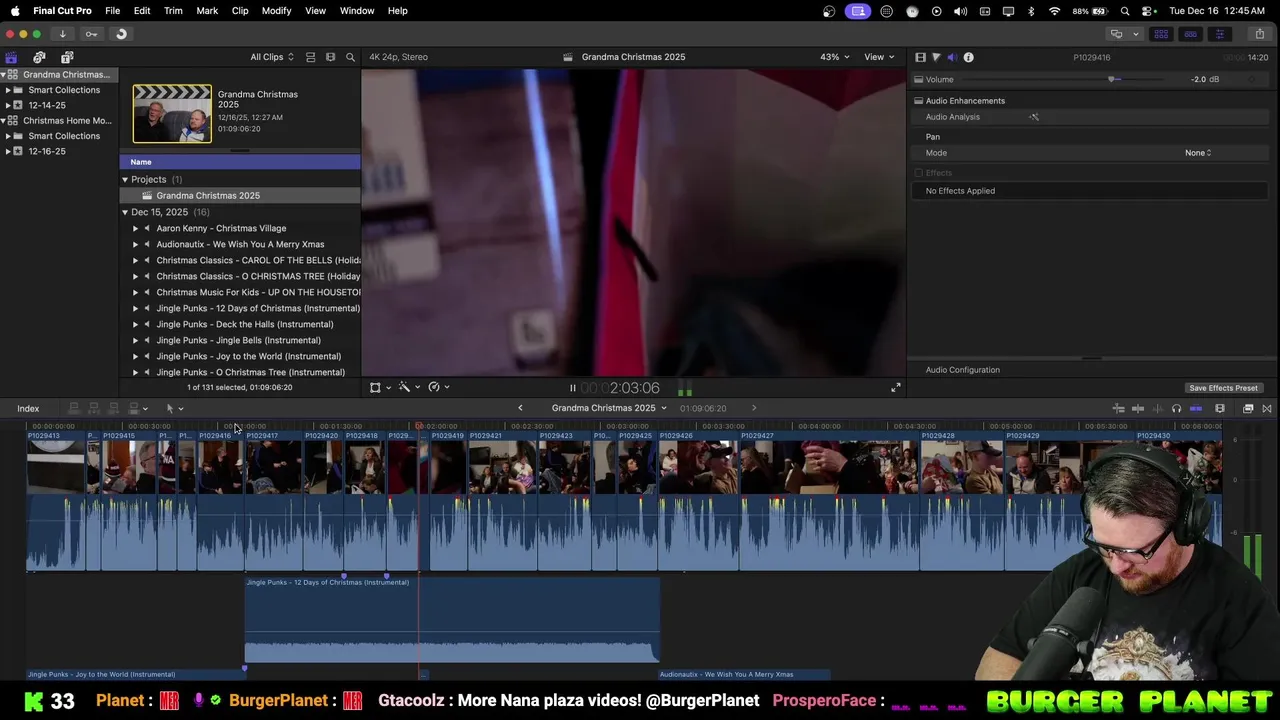The width and height of the screenshot is (1280, 720).
Task: Open timeline clip appearance filmstrip button
Action: 1220,408
